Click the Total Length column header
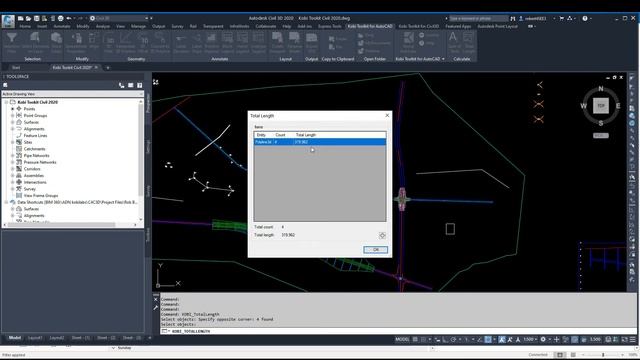This screenshot has height=360, width=640. tap(306, 135)
